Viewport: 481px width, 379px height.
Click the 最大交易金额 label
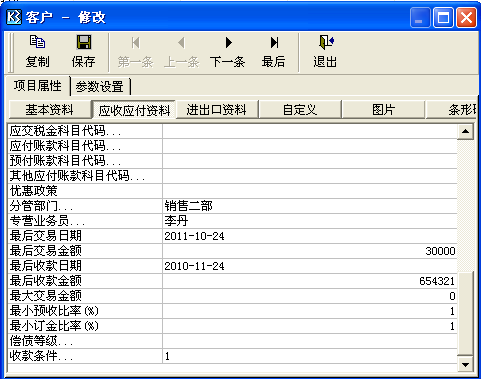pos(46,296)
